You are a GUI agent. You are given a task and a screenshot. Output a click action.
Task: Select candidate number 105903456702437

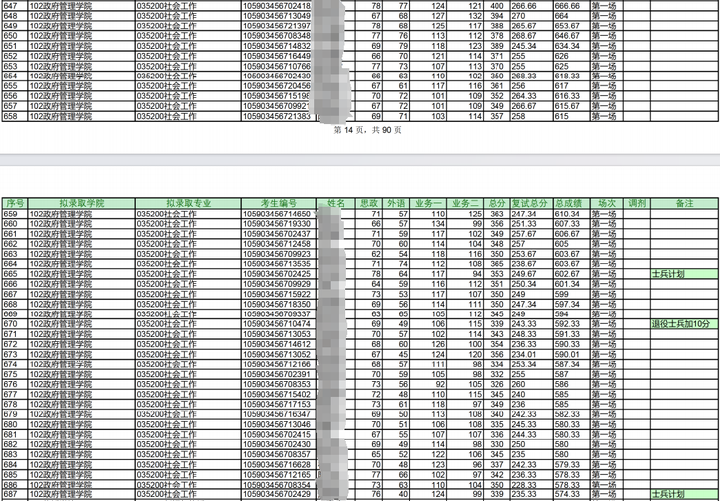point(277,234)
